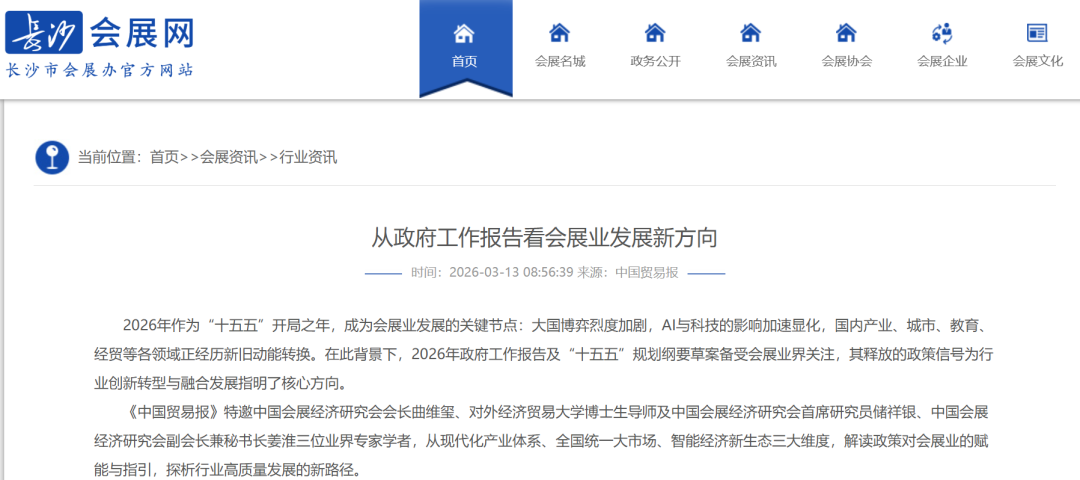The width and height of the screenshot is (1080, 480).
Task: Open the 首页 navigation tab
Action: 465,48
